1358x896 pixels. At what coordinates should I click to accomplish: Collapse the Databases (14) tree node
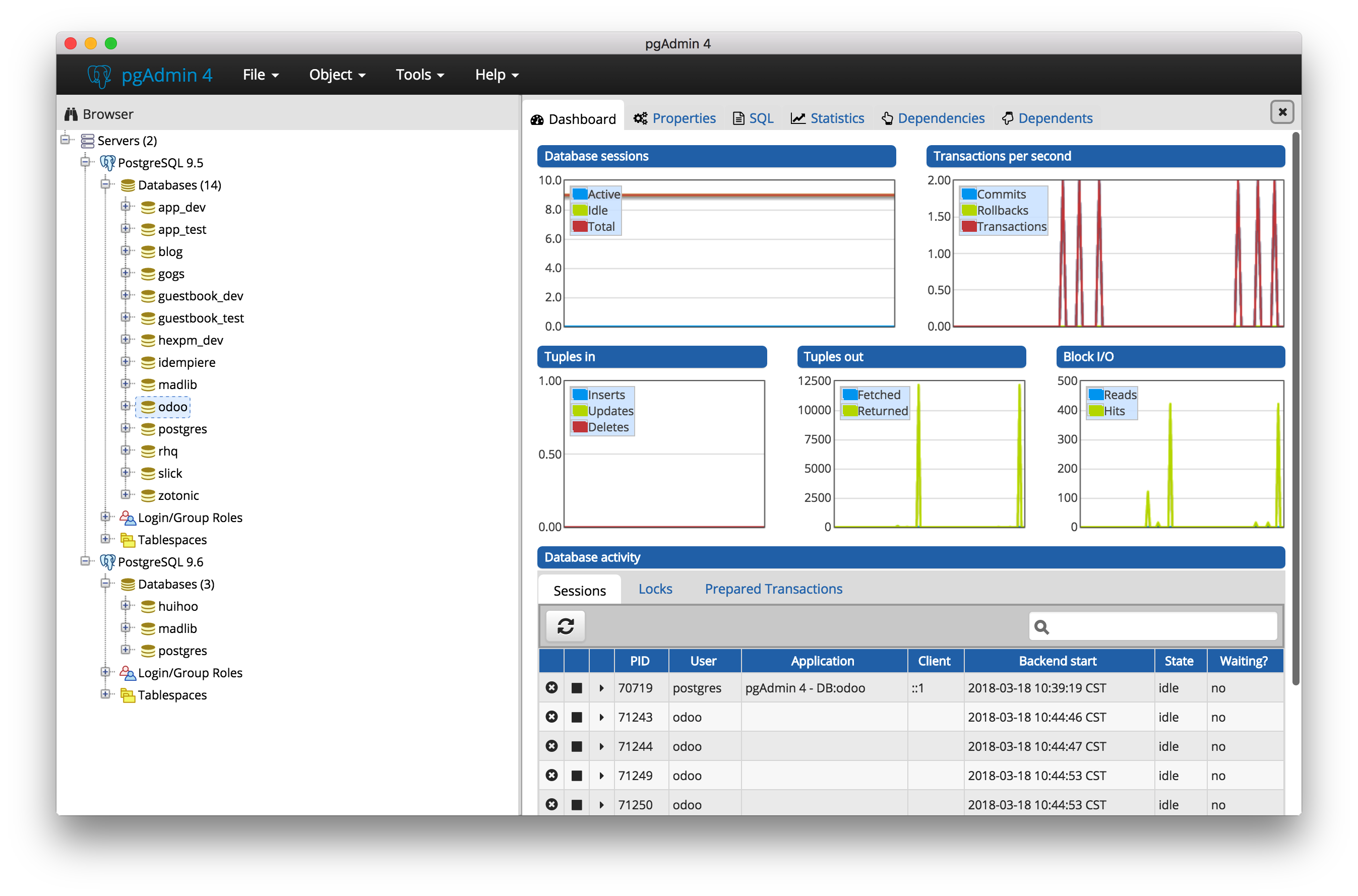click(105, 184)
